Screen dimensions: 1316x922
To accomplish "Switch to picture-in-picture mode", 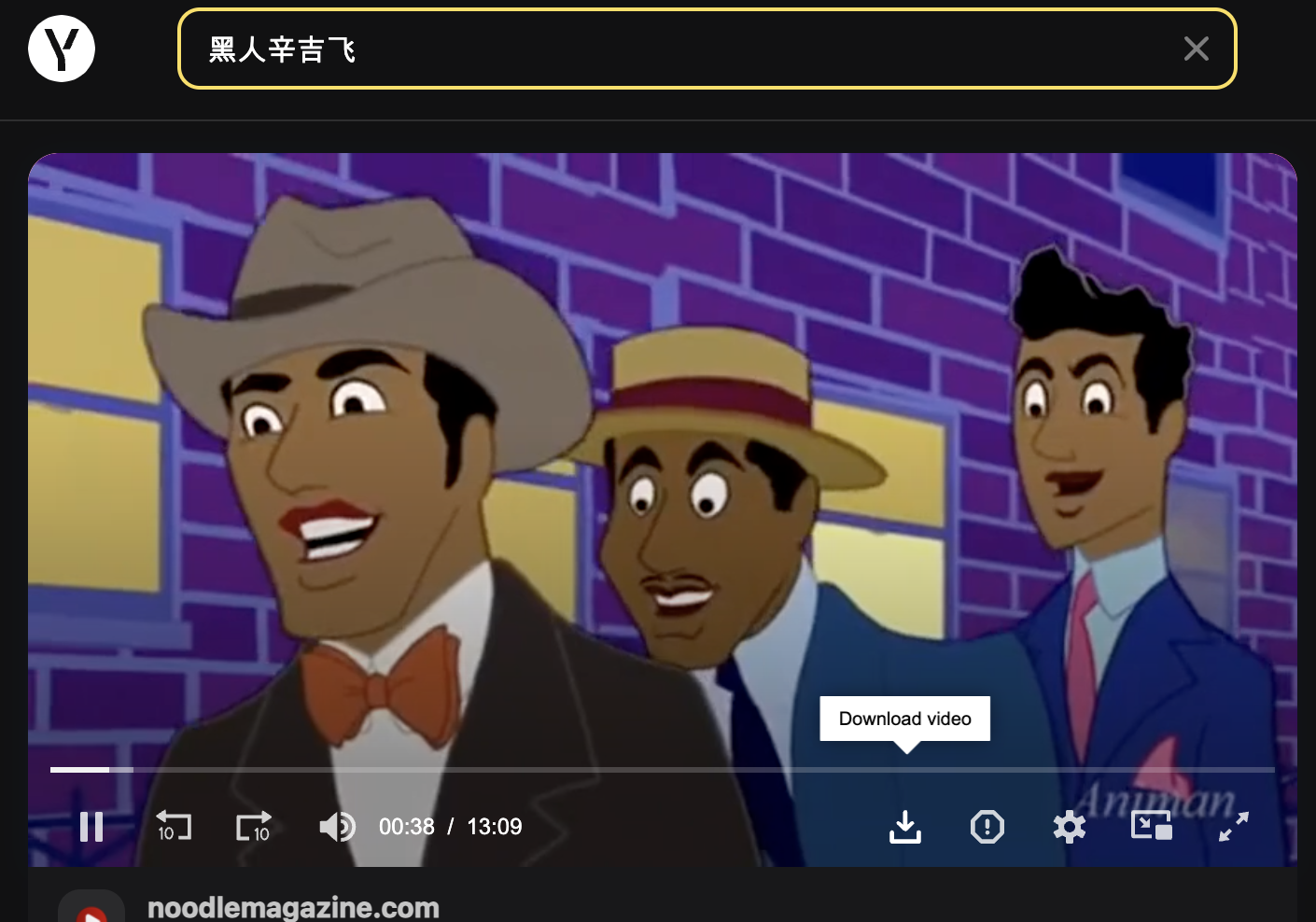I will coord(1152,826).
